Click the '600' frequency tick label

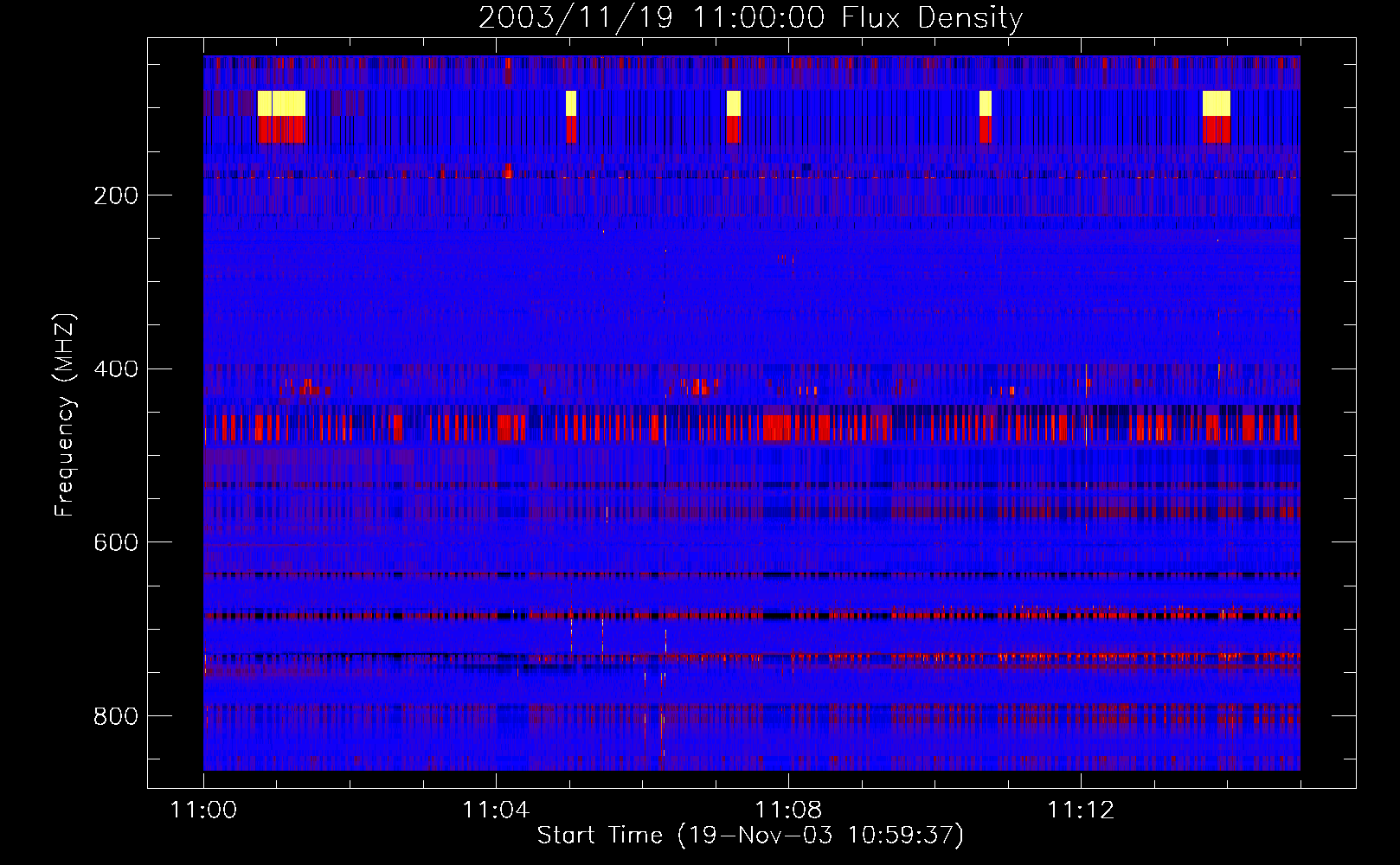[116, 542]
